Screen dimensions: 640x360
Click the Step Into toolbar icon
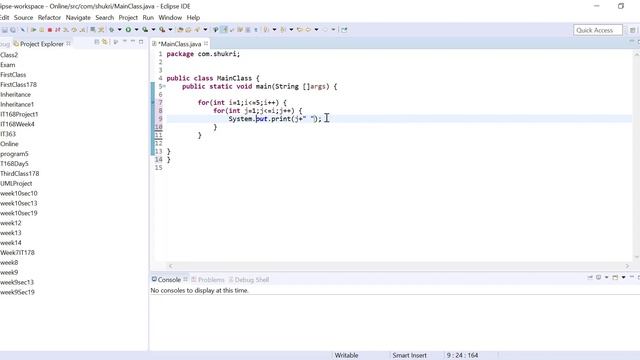tap(65, 30)
